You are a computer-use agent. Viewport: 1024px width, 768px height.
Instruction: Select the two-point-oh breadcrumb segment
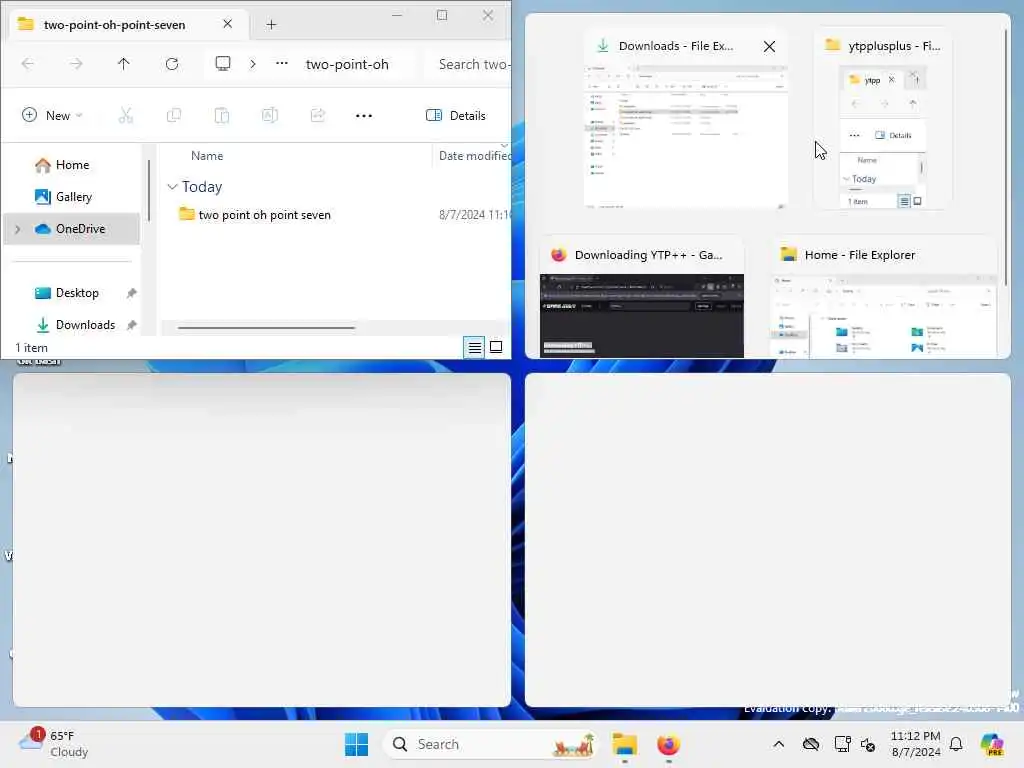(347, 64)
